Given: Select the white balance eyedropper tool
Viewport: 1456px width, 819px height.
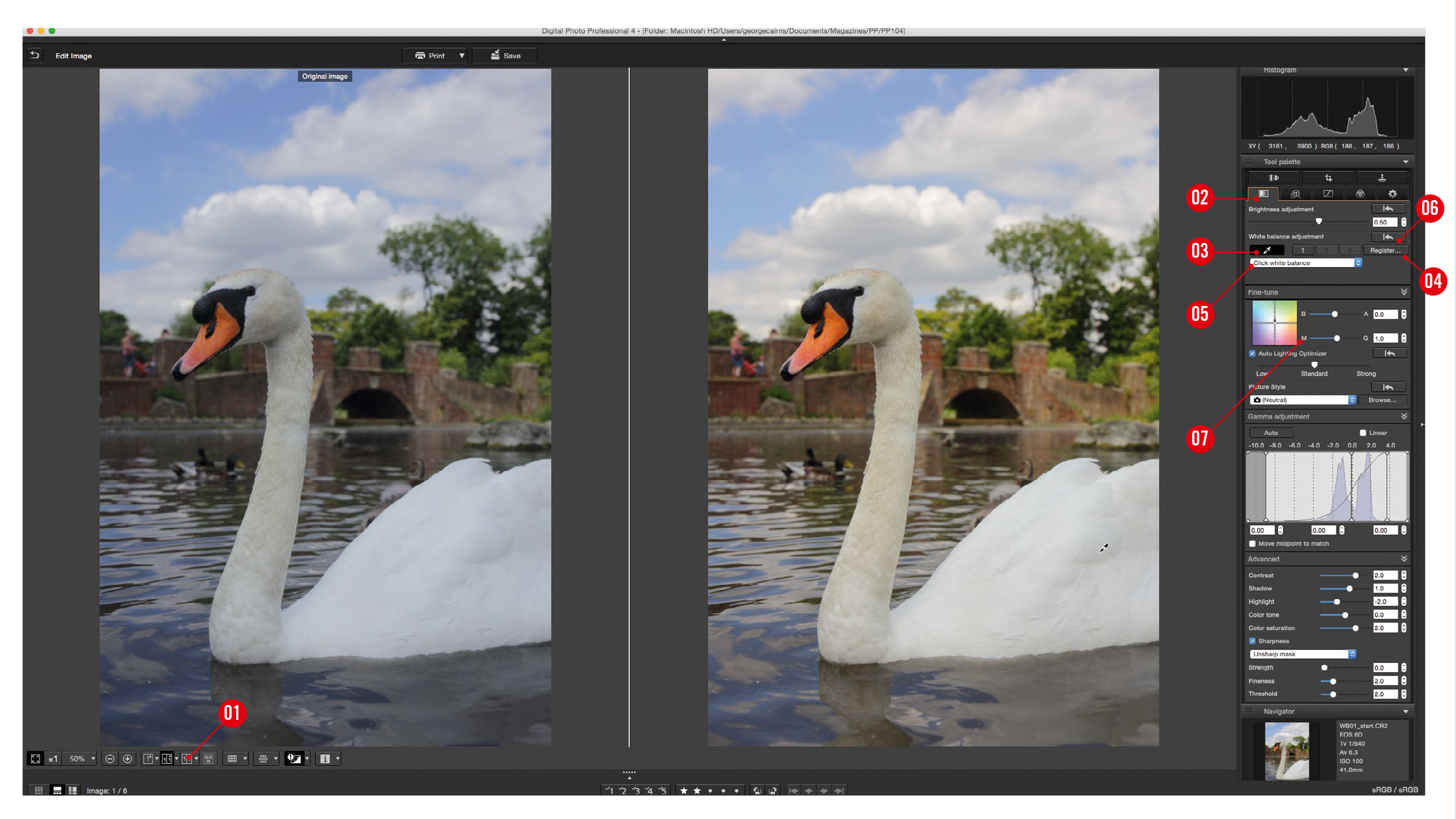Looking at the screenshot, I should tap(1266, 250).
